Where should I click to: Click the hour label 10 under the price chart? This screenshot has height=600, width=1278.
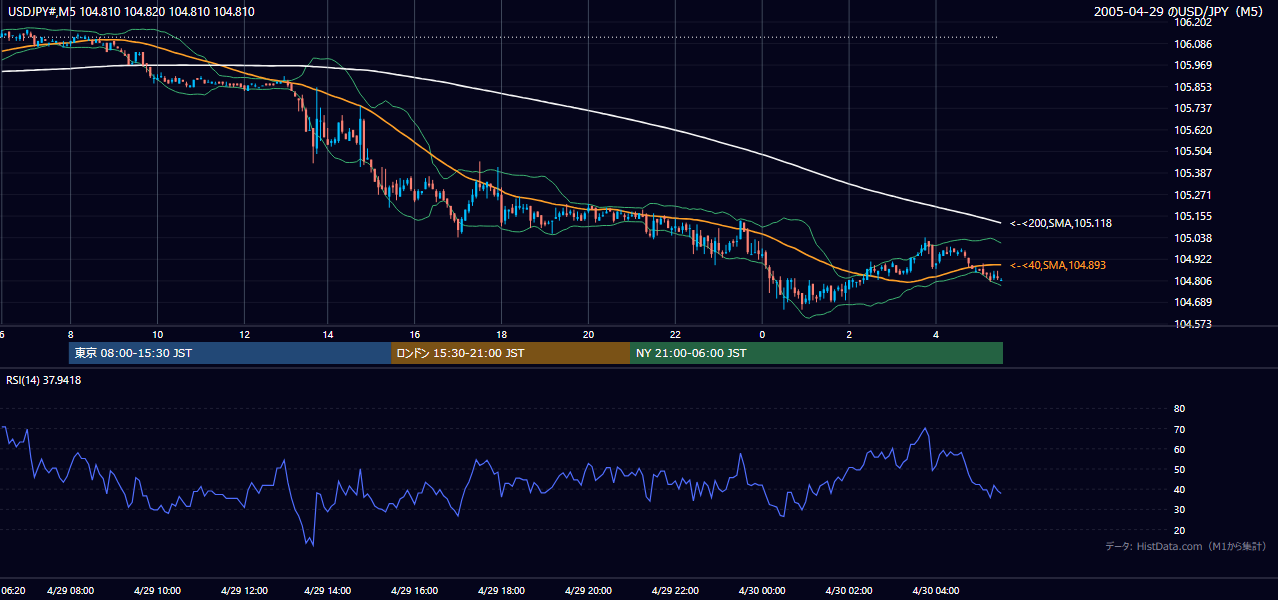click(x=158, y=335)
